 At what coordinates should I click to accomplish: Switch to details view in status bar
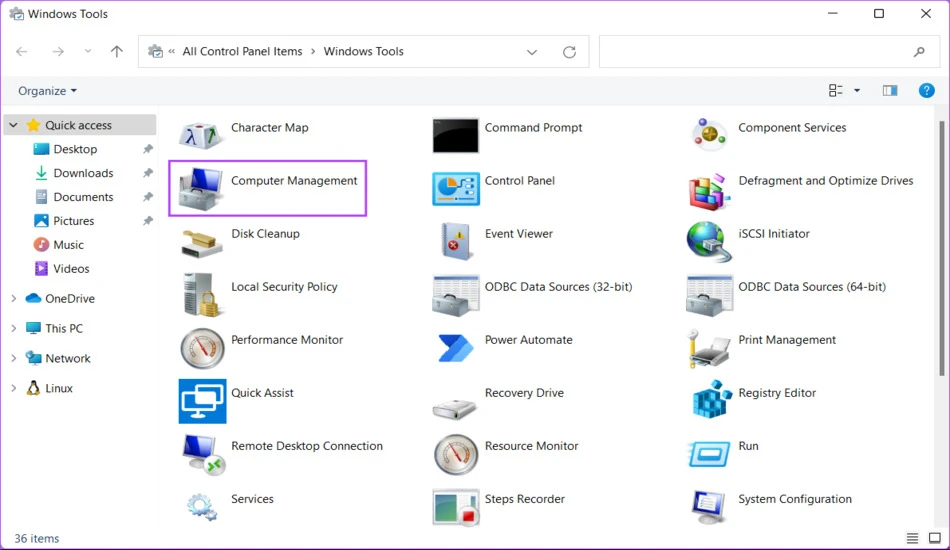click(912, 538)
